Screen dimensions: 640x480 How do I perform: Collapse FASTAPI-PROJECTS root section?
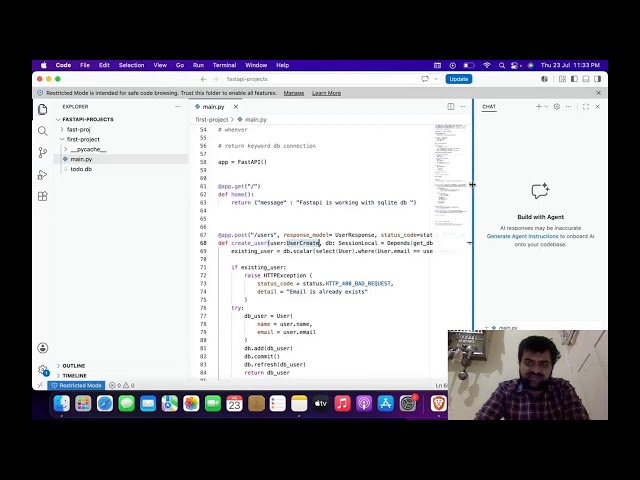[x=58, y=120]
